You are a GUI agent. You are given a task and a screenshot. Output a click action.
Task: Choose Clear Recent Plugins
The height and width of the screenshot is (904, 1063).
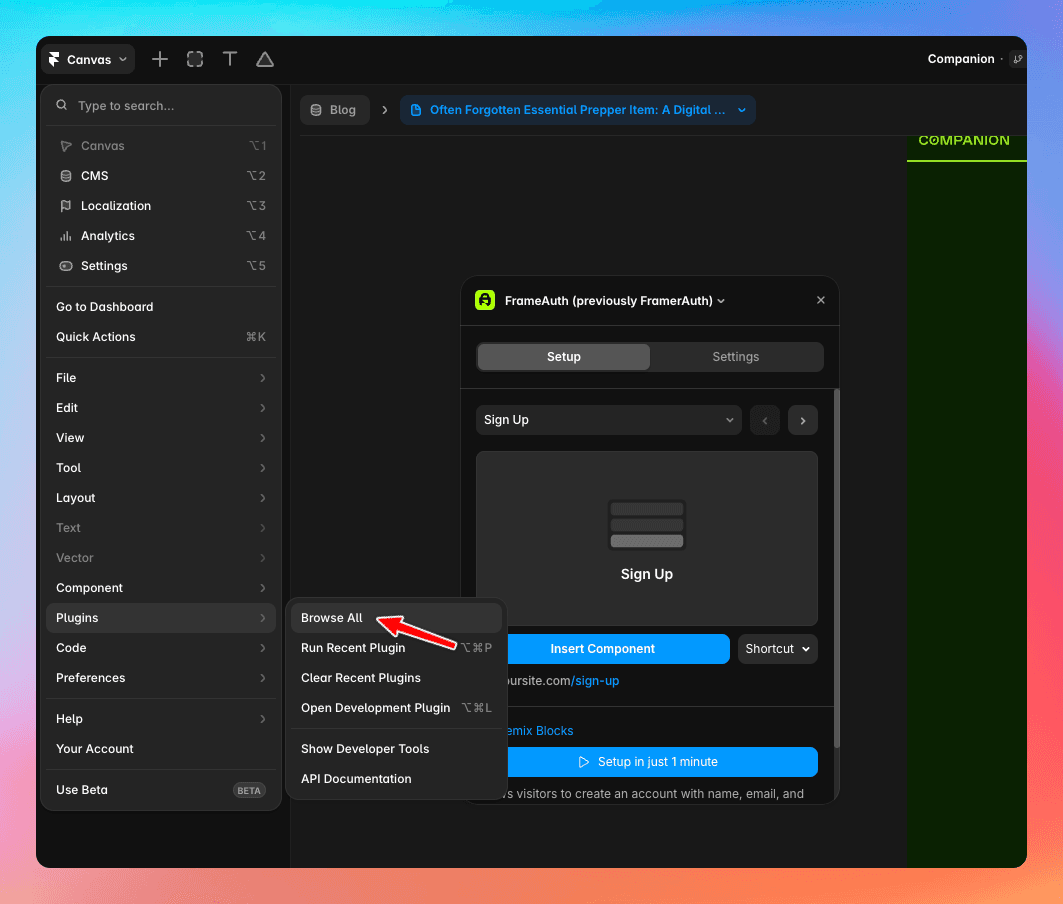pyautogui.click(x=397, y=677)
